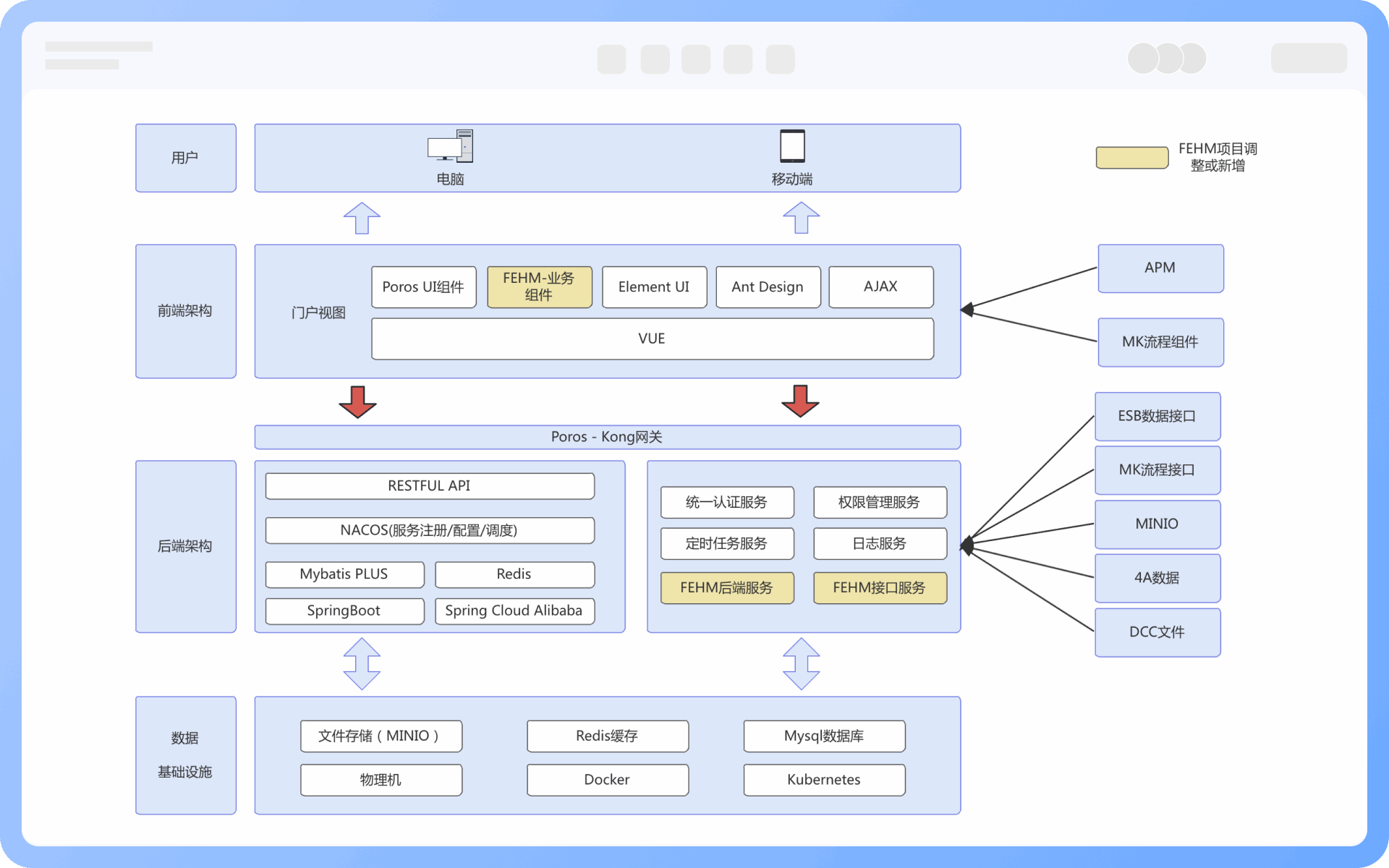
Task: Click the right blue up arrow below 移动端
Action: 801,218
